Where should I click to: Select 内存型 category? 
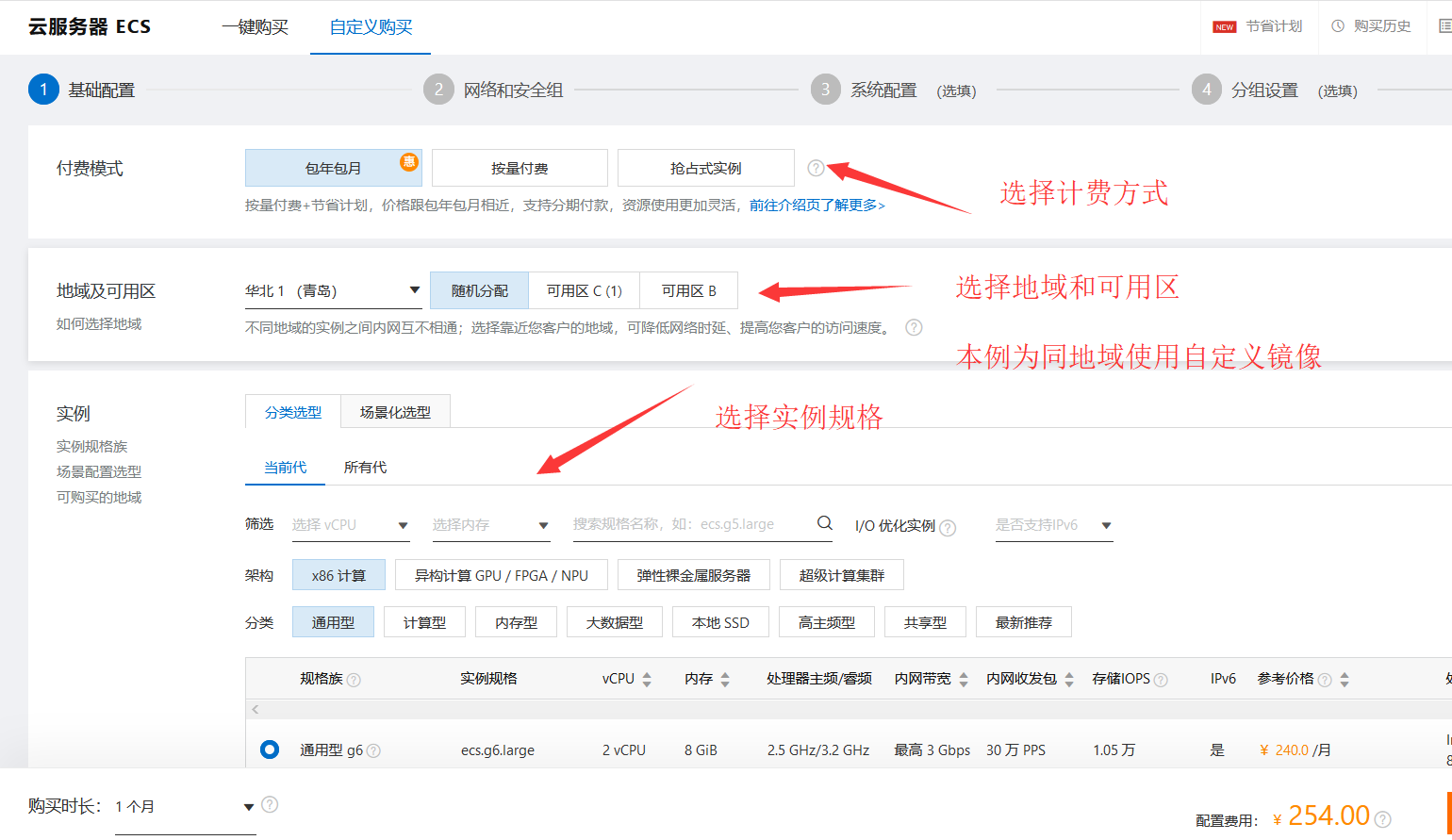coord(516,622)
